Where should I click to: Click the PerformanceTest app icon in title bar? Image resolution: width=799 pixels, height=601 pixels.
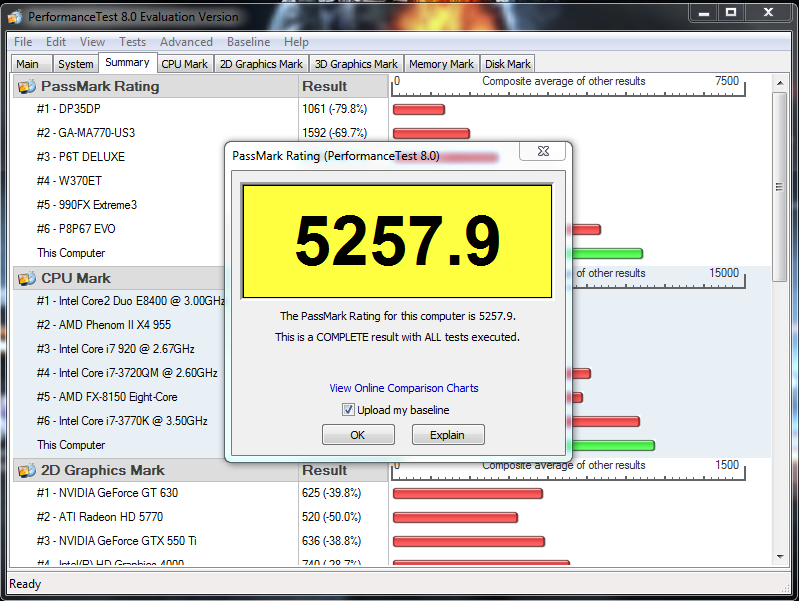pos(14,16)
